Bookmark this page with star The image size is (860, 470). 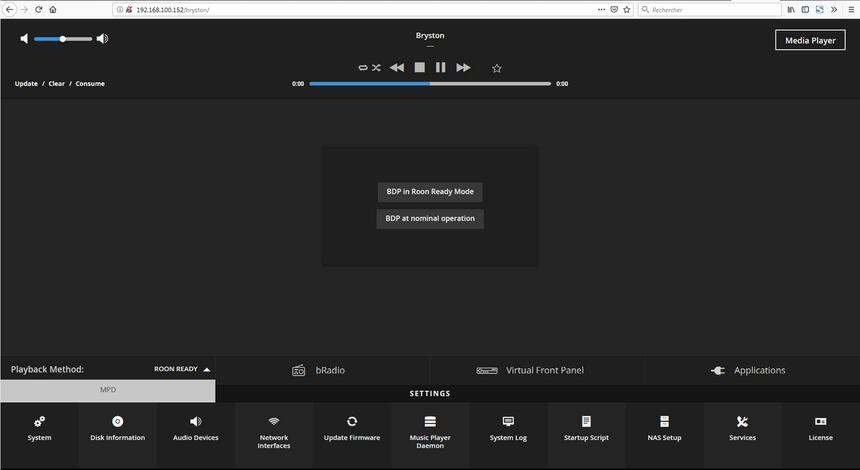click(x=626, y=9)
